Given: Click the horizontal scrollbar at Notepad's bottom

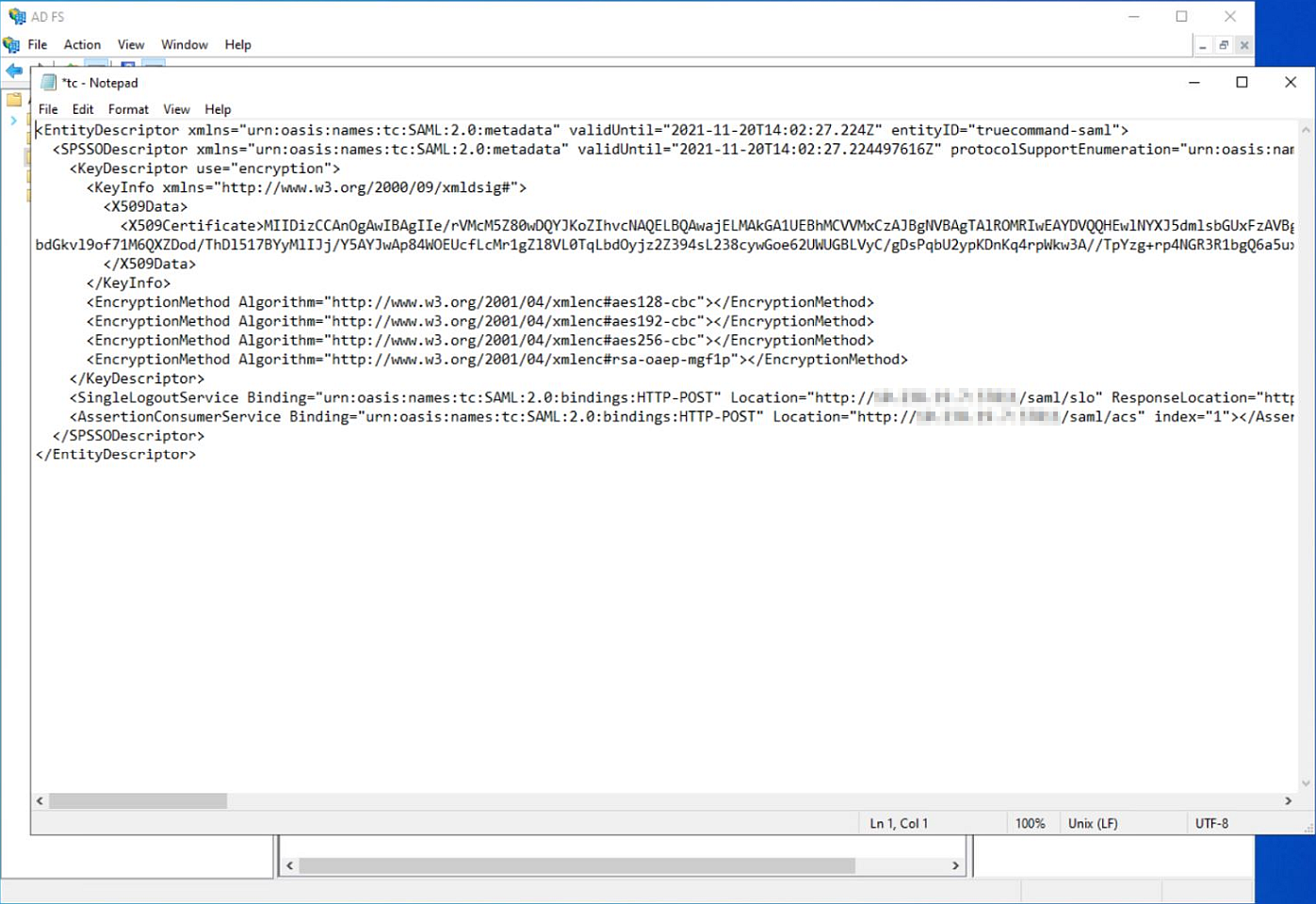Looking at the screenshot, I should [x=141, y=800].
